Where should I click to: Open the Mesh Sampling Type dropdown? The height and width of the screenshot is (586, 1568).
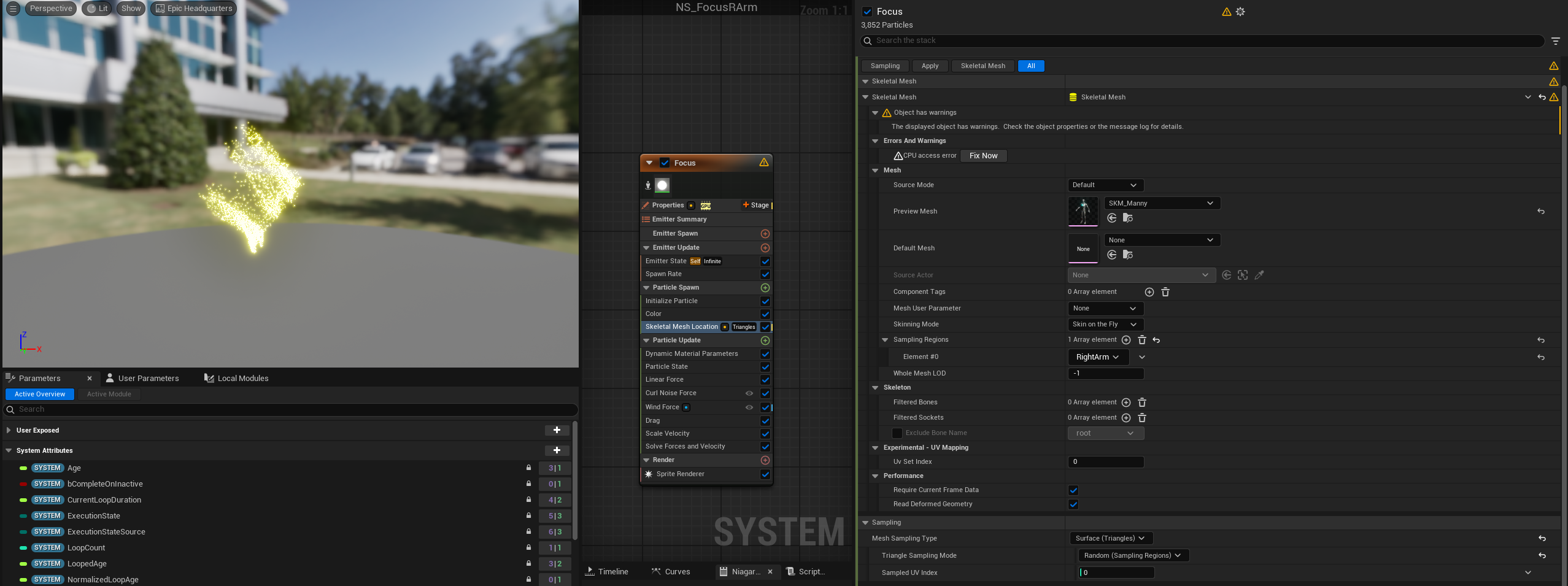click(x=1110, y=539)
